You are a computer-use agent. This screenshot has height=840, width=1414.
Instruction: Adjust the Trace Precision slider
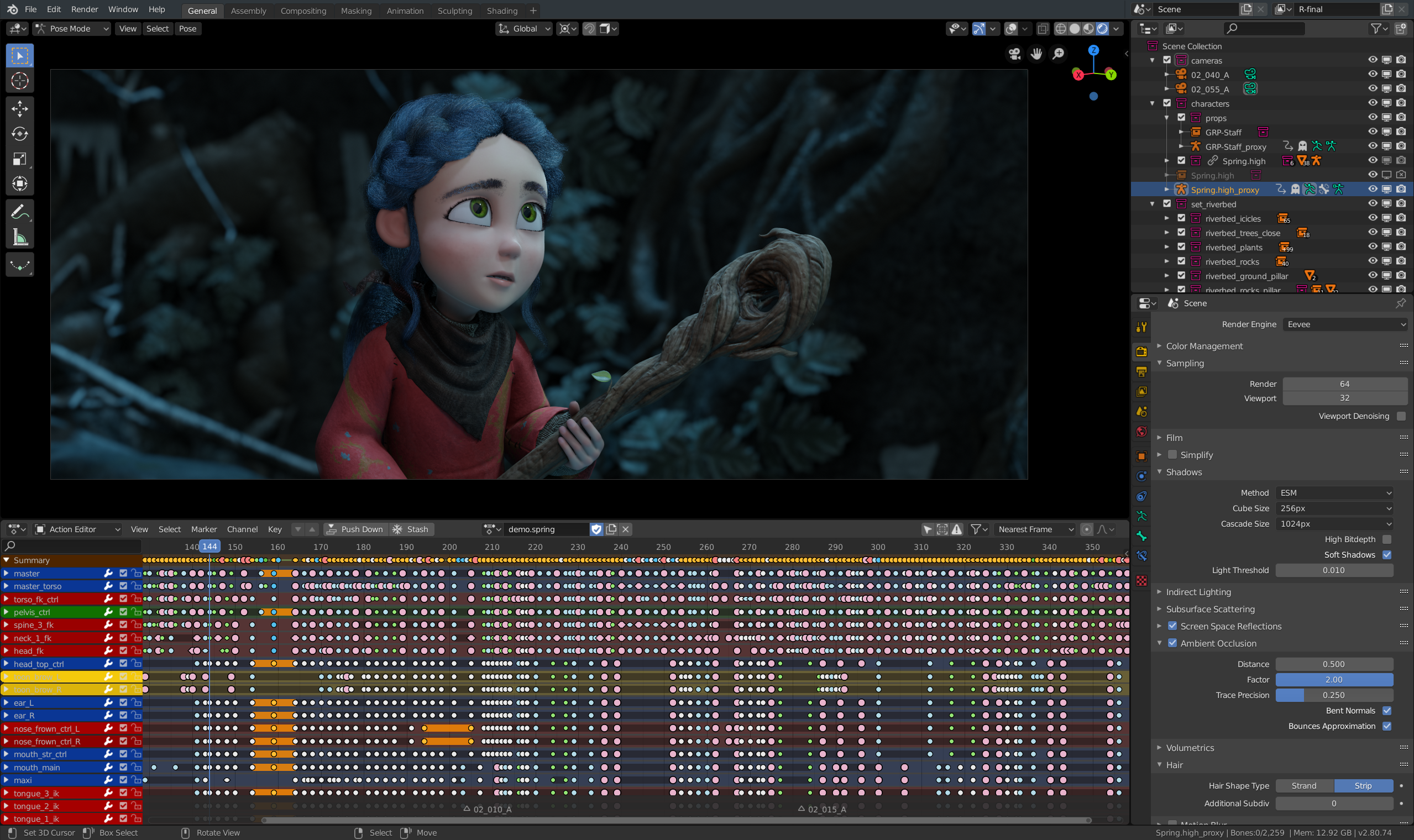[1334, 695]
